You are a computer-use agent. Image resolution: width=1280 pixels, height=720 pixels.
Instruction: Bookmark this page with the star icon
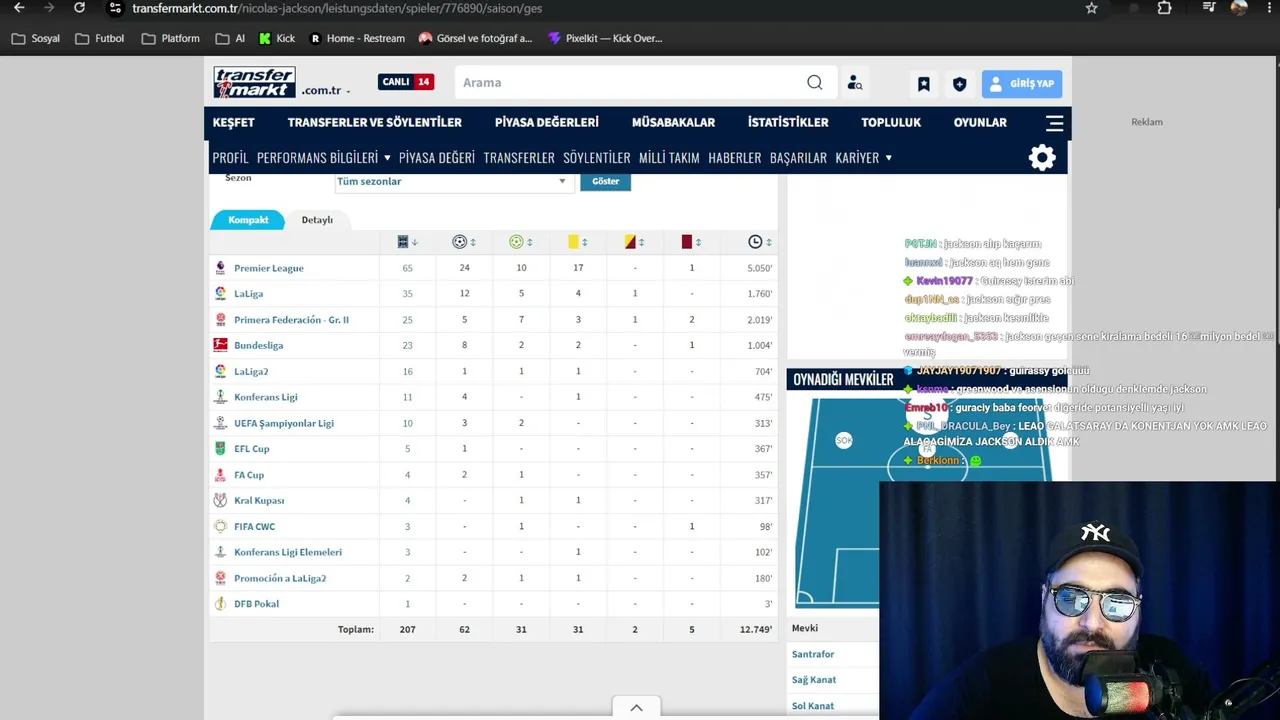(1091, 8)
